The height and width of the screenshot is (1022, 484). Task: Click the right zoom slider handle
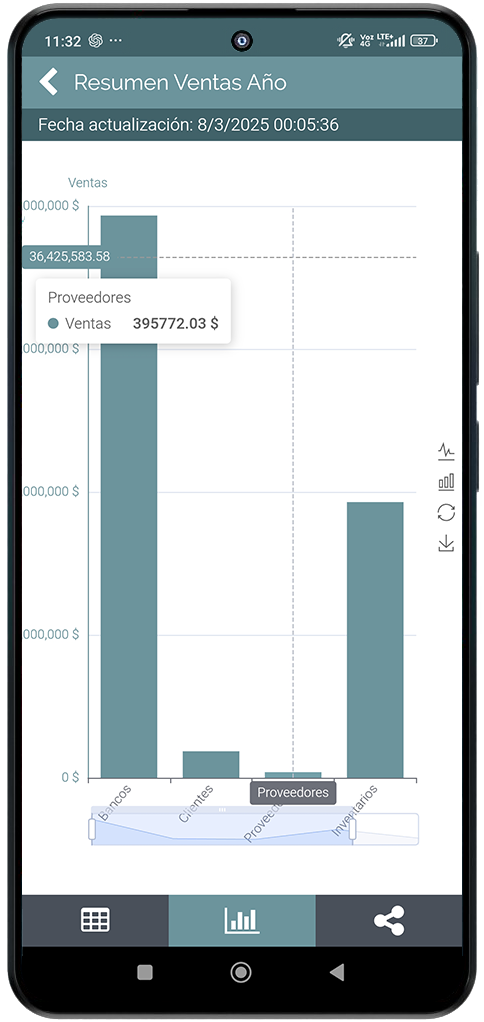click(x=352, y=829)
